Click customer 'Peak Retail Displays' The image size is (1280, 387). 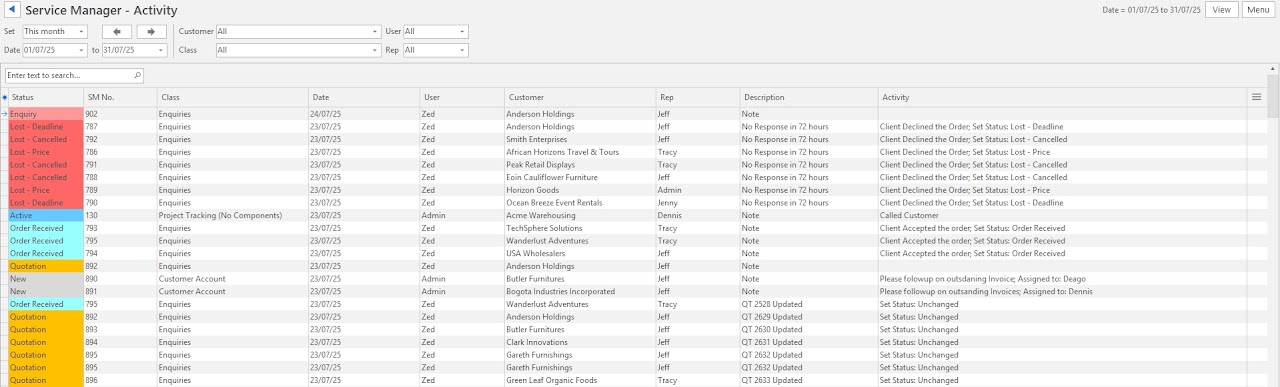tap(543, 165)
